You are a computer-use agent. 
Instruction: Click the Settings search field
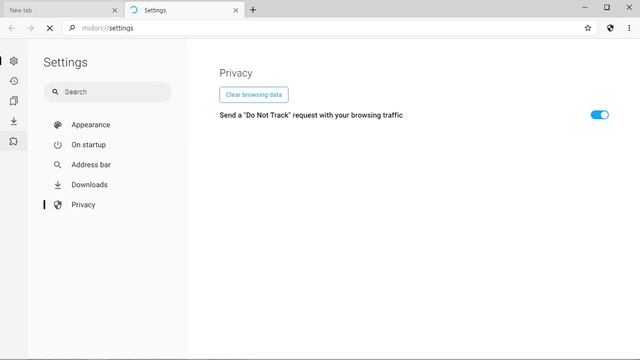click(x=107, y=92)
